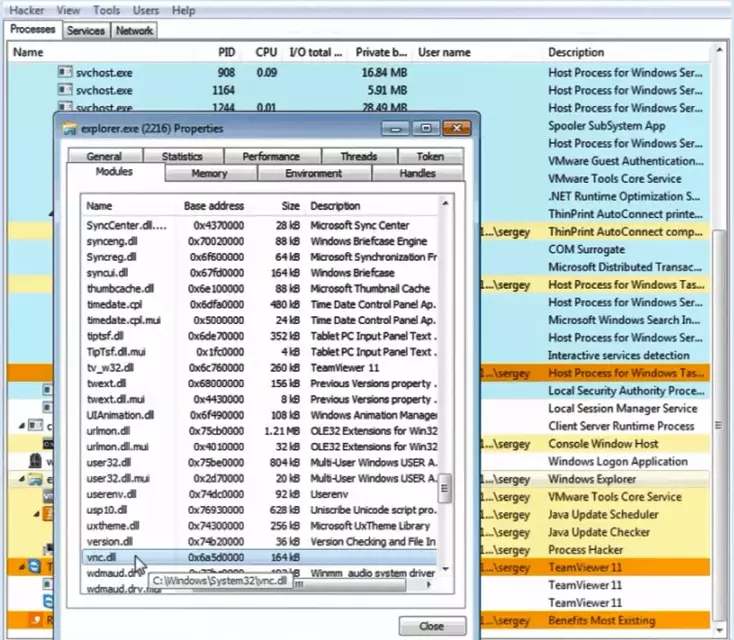Select timedate.cpl module row
Viewport: 734px width, 640px height.
tap(259, 305)
